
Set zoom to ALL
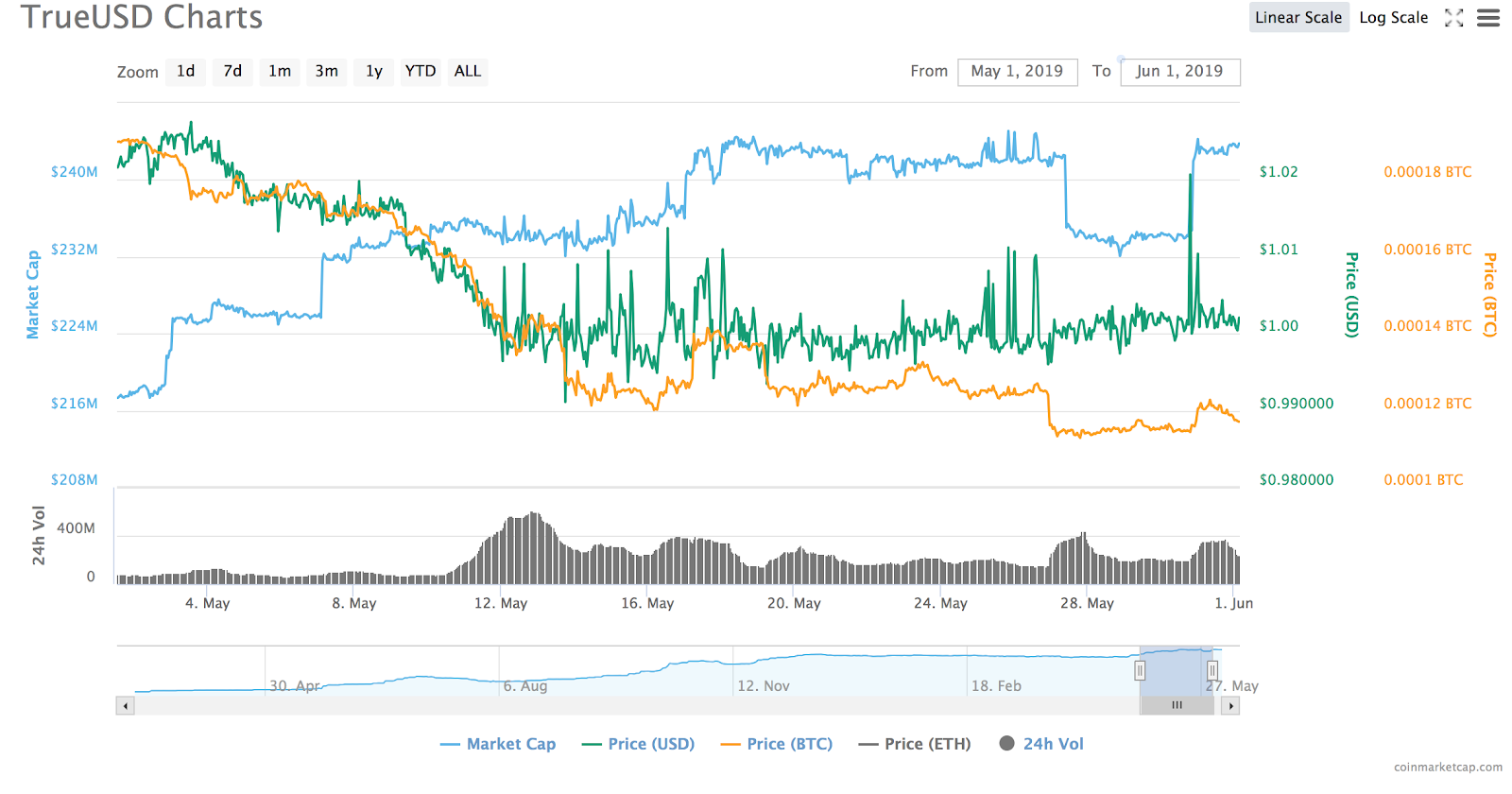[468, 72]
